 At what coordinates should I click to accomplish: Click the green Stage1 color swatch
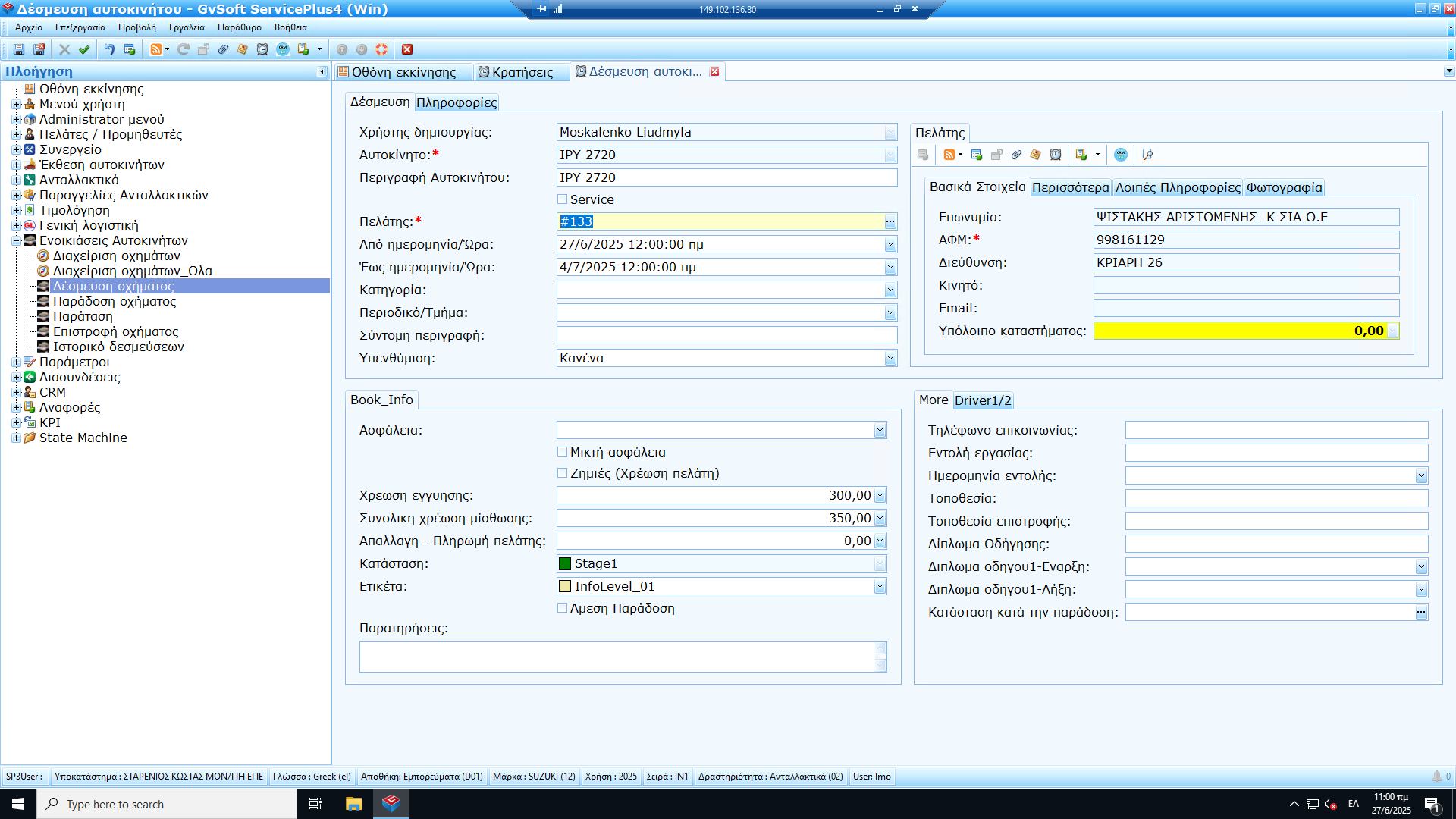tap(565, 563)
